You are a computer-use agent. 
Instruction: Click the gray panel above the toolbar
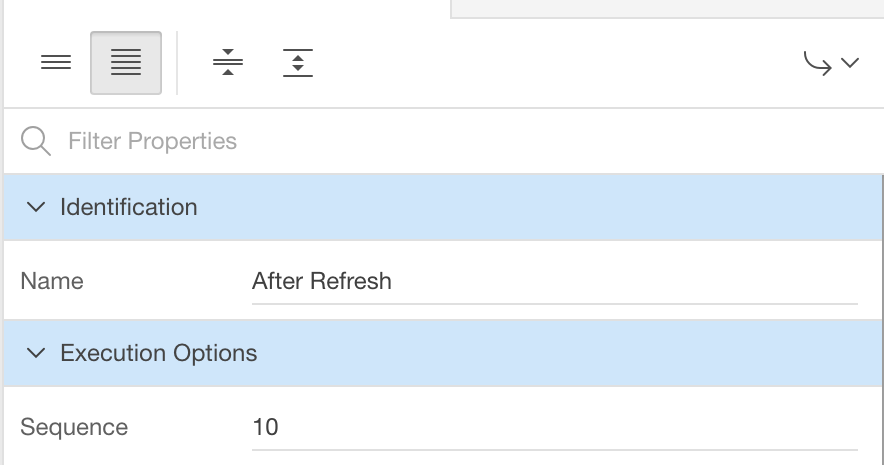point(668,8)
